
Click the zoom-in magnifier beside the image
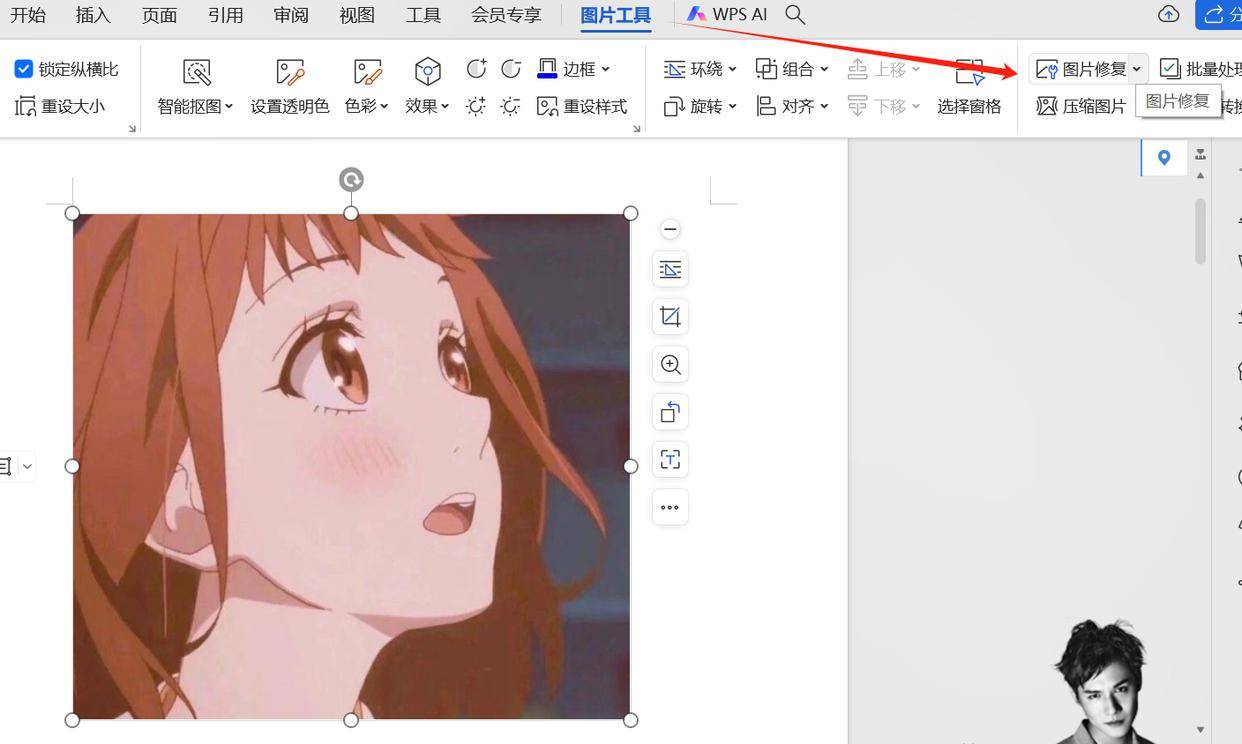[670, 365]
